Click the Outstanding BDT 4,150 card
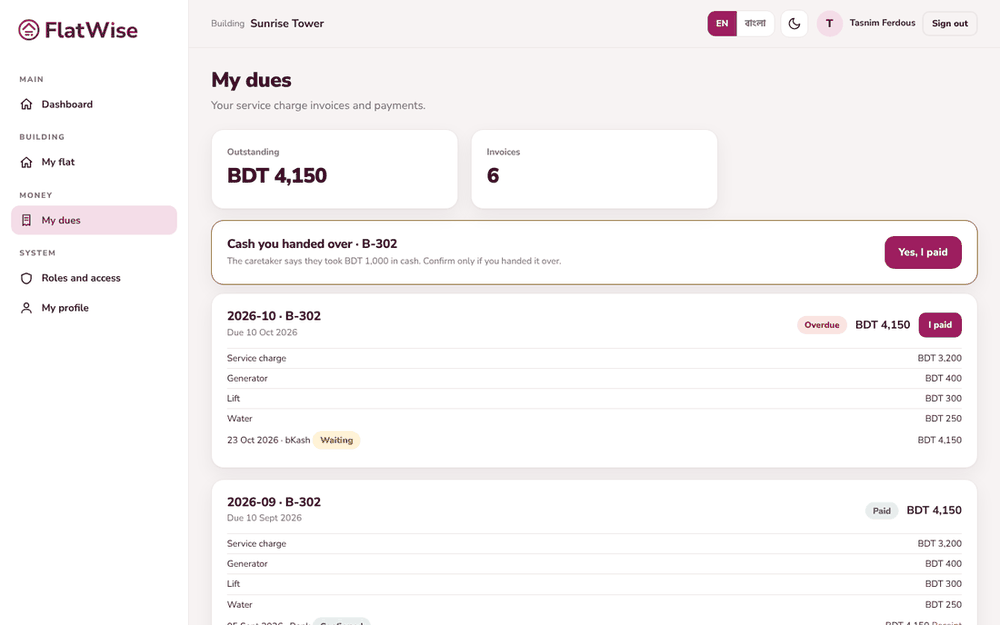This screenshot has width=1000, height=625. (335, 169)
